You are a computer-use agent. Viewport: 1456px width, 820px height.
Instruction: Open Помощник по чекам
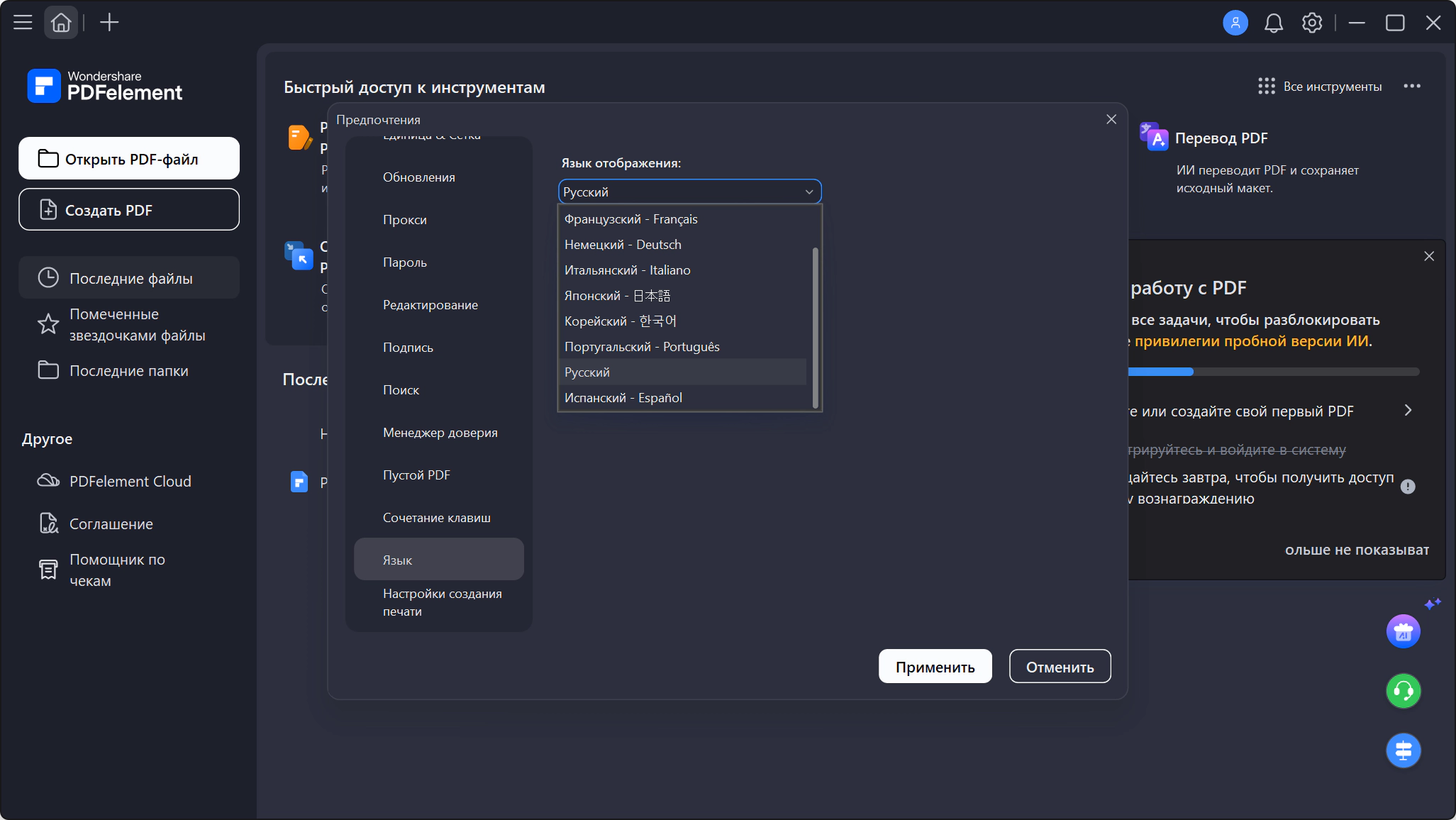[129, 570]
